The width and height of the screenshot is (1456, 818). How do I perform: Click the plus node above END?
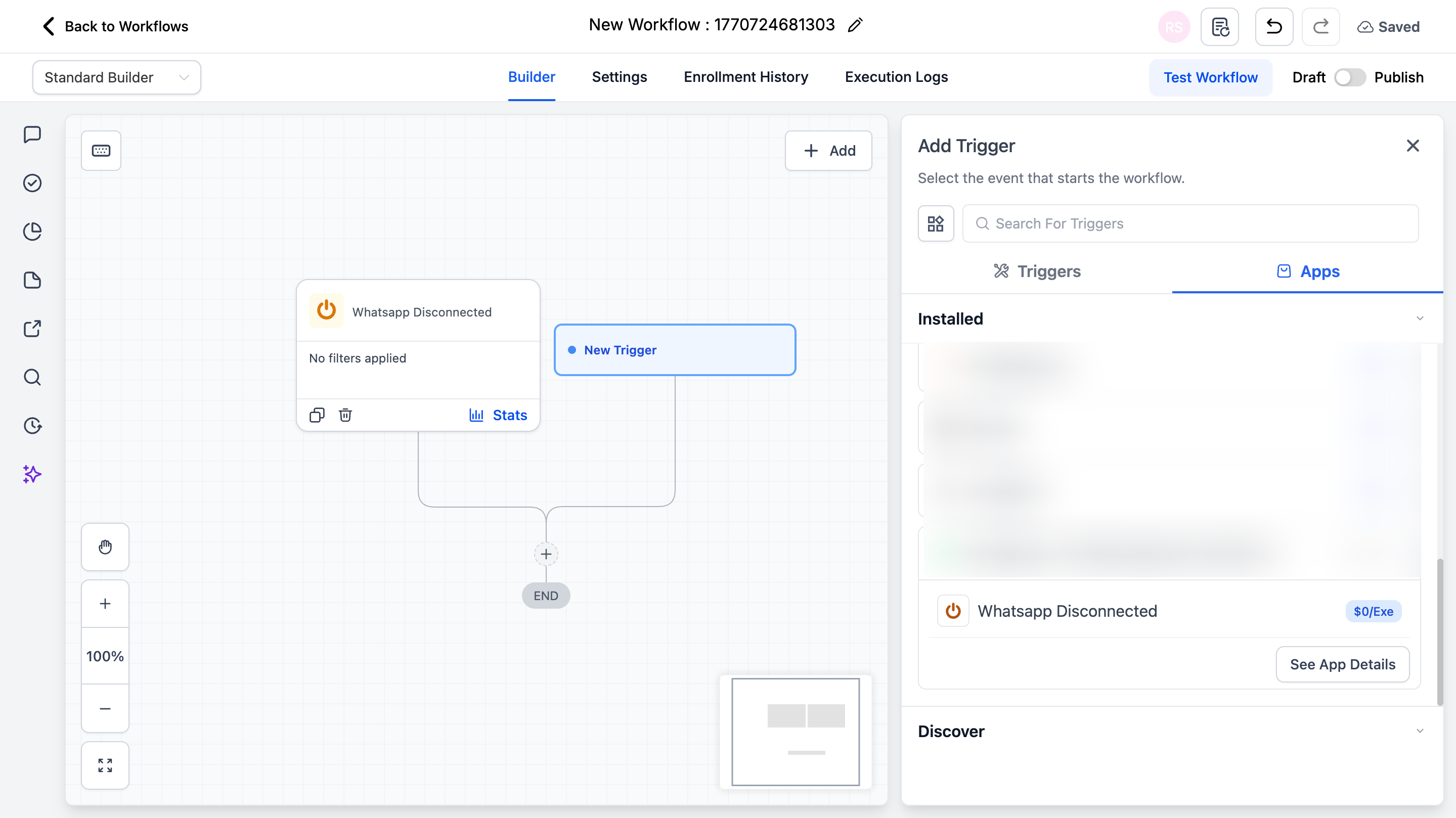pos(546,554)
